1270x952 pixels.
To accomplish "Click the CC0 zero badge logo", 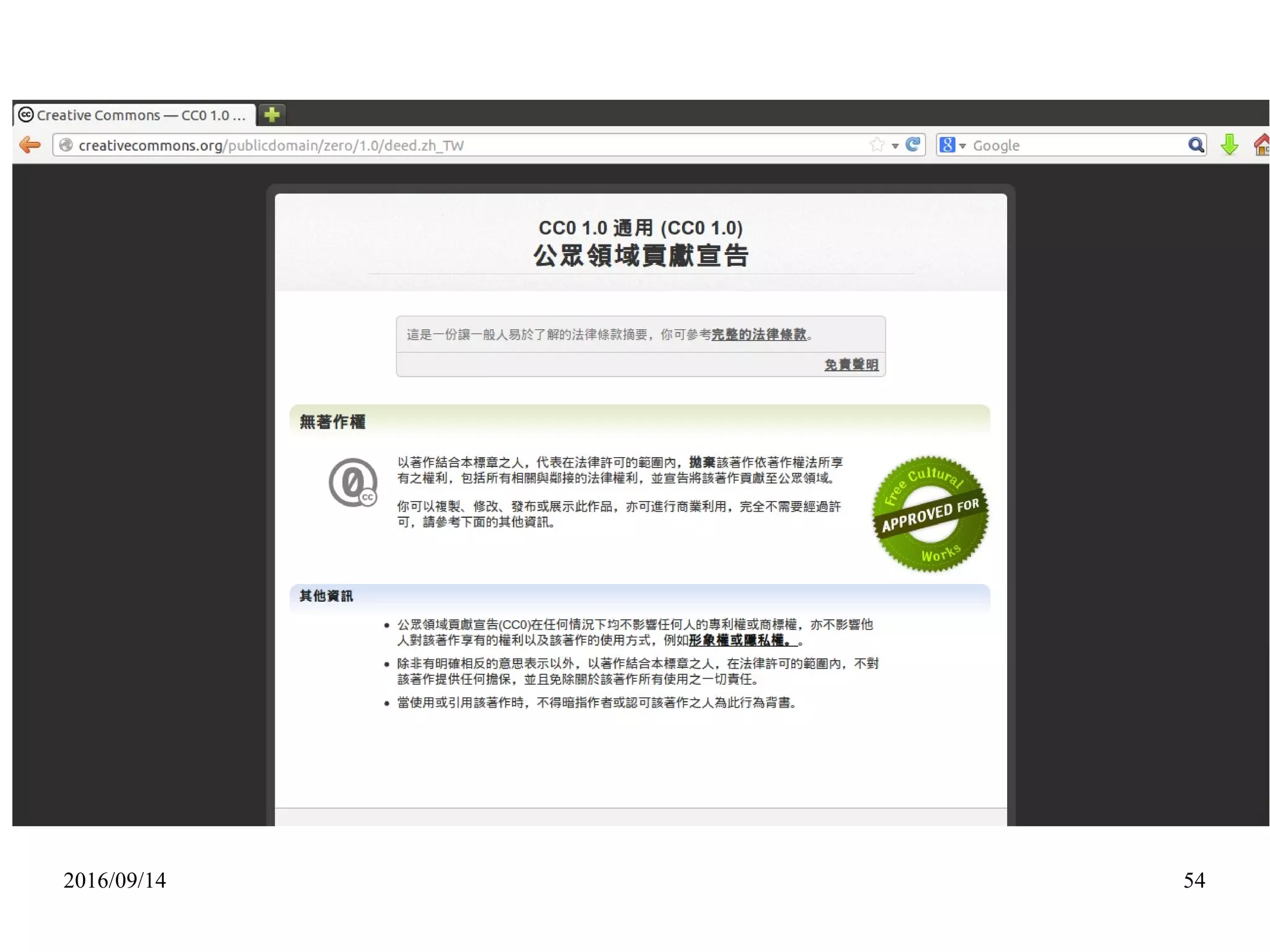I will (x=353, y=482).
